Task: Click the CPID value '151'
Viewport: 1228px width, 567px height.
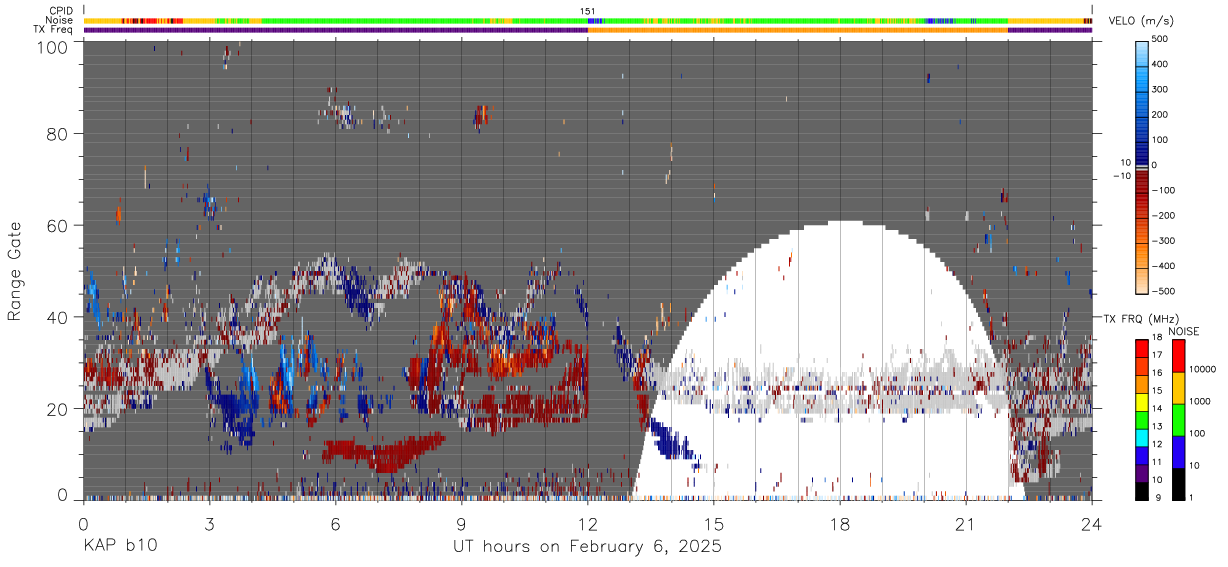Action: point(588,11)
